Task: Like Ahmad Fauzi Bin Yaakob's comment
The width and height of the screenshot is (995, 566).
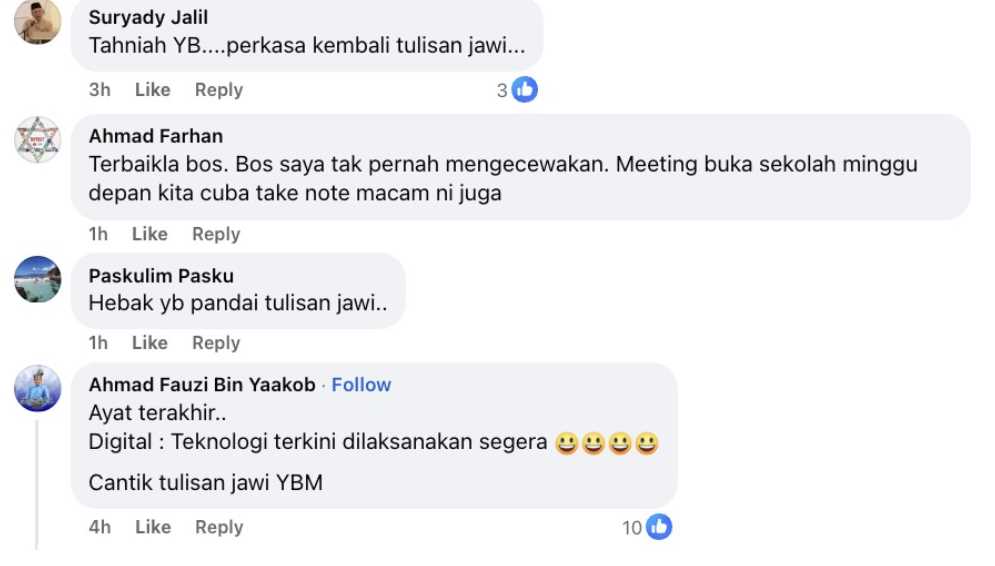Action: [x=152, y=527]
